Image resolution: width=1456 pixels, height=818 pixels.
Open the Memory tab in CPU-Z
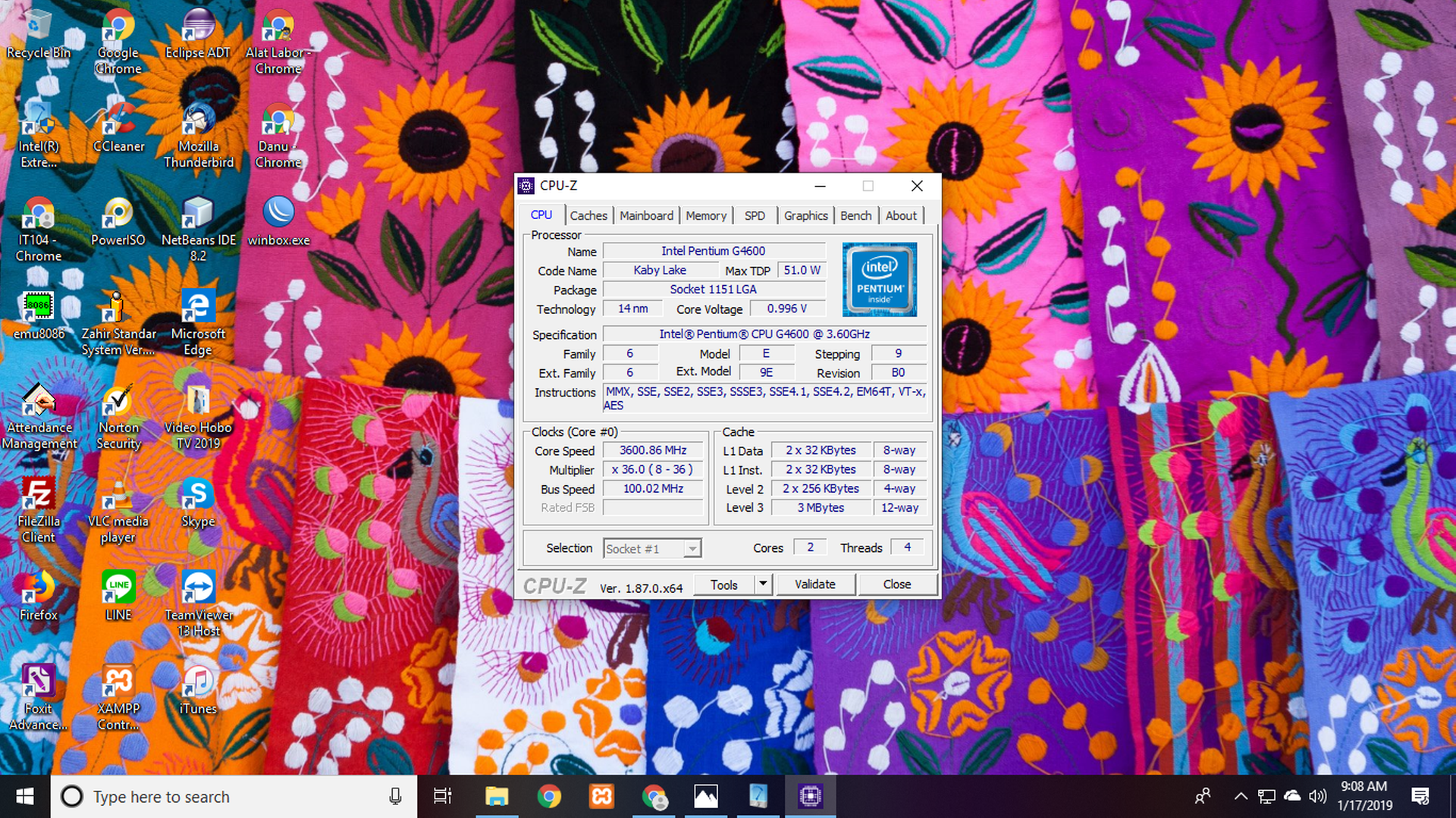coord(706,215)
